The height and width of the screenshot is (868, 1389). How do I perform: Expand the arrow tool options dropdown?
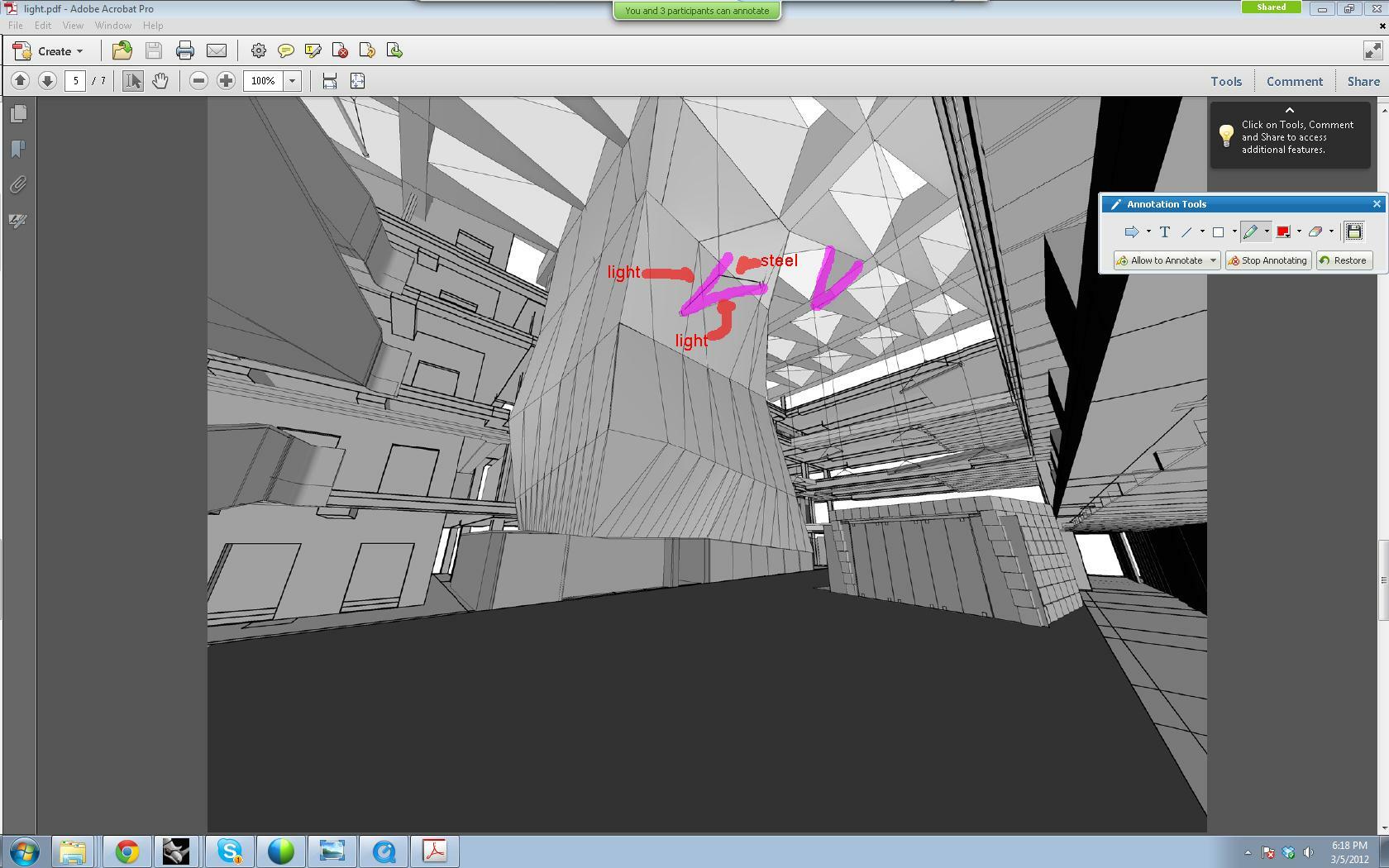tap(1148, 232)
